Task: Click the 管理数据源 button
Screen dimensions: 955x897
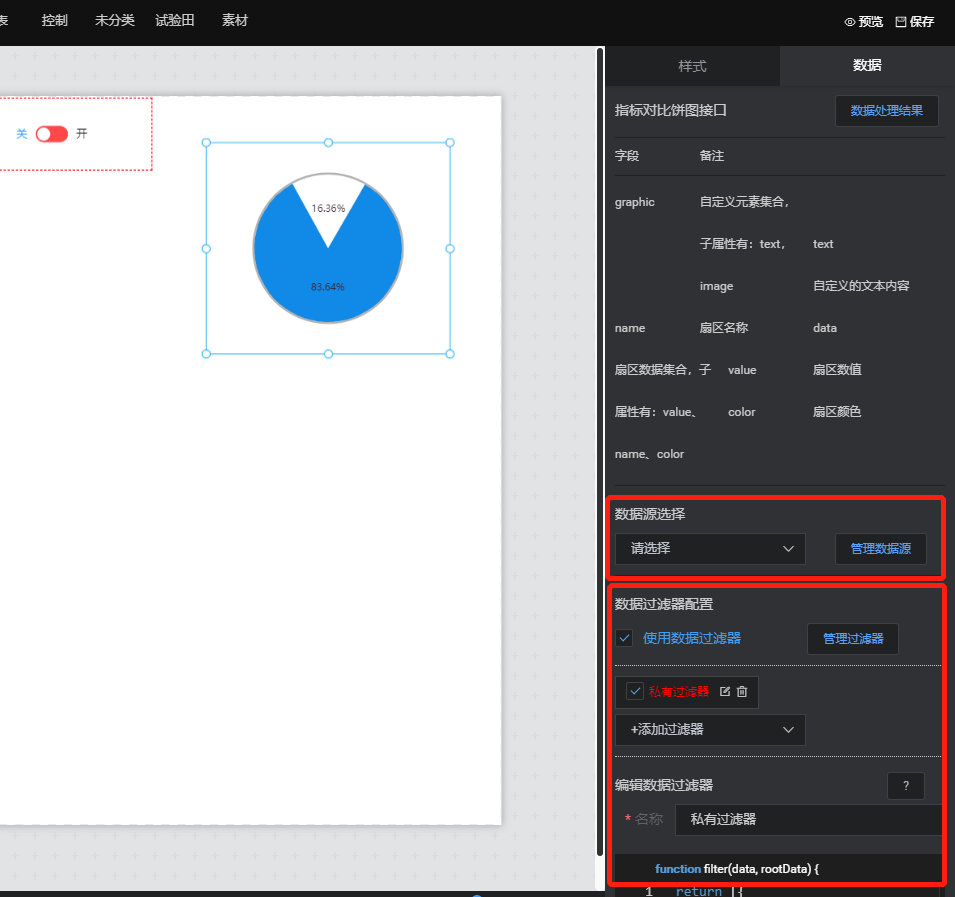Action: pyautogui.click(x=880, y=549)
